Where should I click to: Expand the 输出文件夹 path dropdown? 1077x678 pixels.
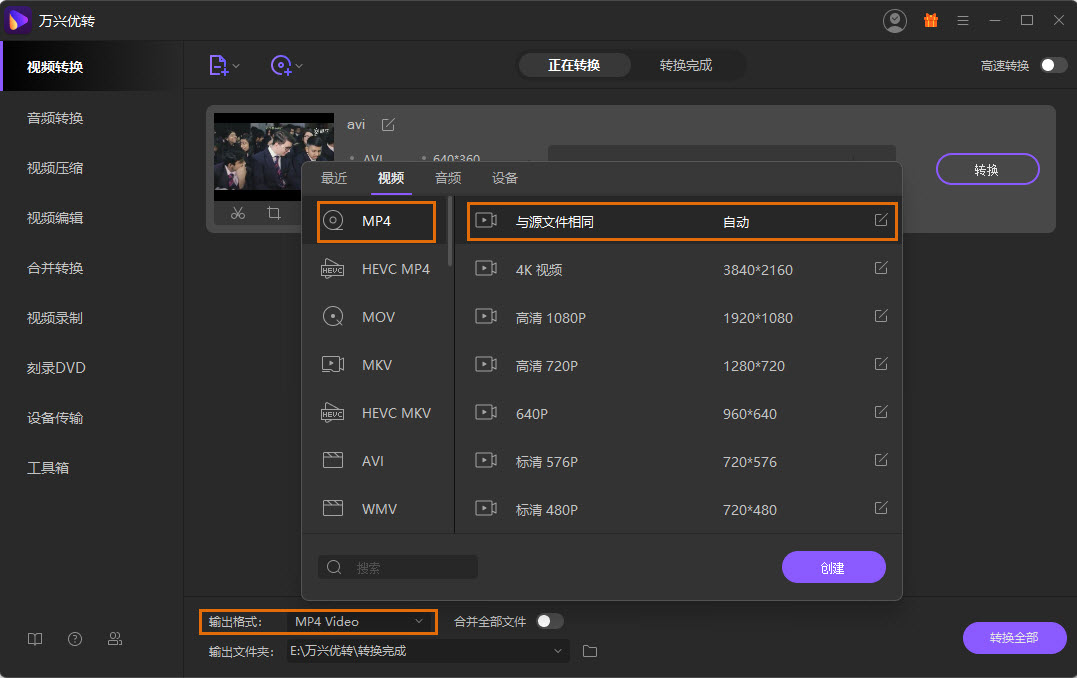558,650
